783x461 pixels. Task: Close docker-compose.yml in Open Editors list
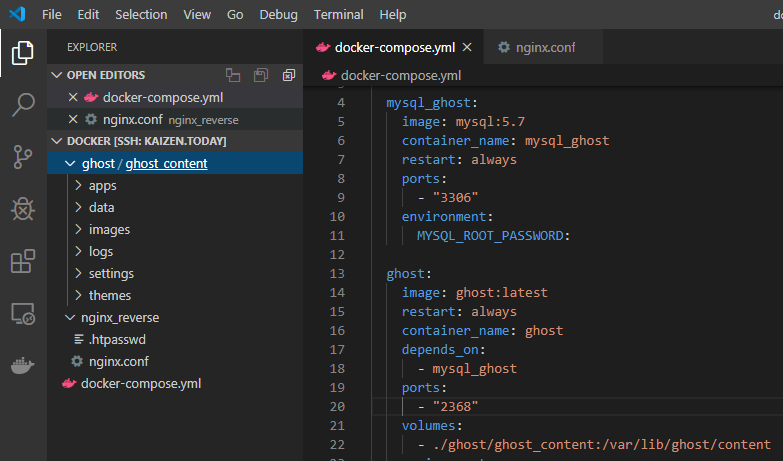point(72,97)
